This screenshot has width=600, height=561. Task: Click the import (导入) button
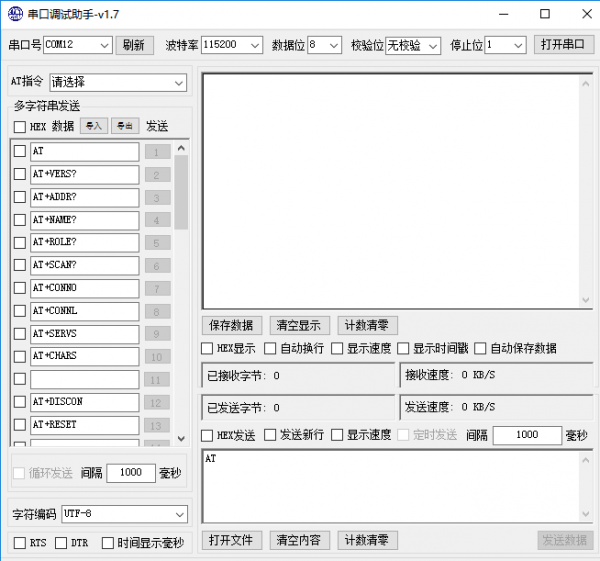pyautogui.click(x=94, y=126)
